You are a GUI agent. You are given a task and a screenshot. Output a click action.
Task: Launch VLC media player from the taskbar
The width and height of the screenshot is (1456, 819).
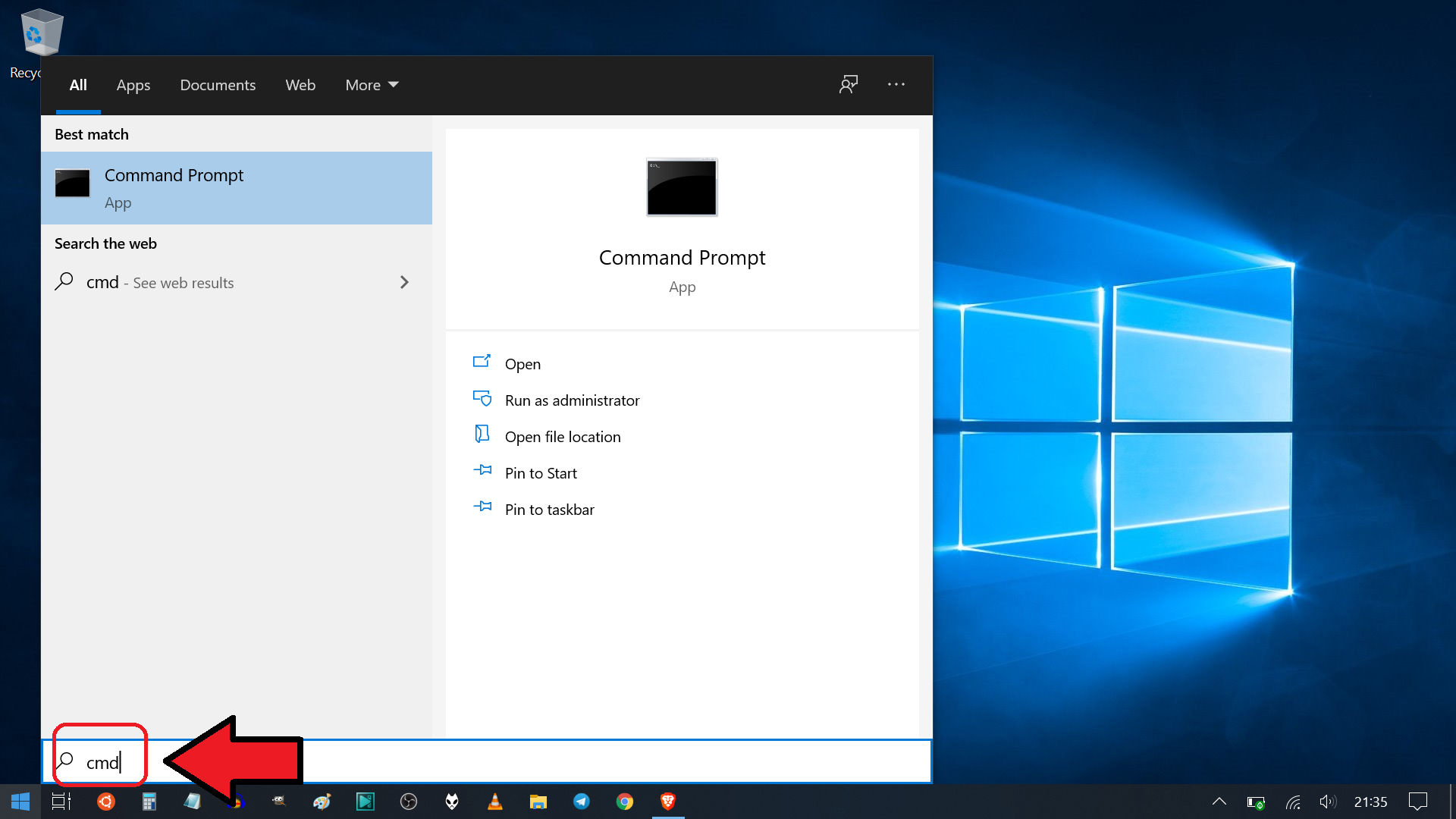pos(495,802)
